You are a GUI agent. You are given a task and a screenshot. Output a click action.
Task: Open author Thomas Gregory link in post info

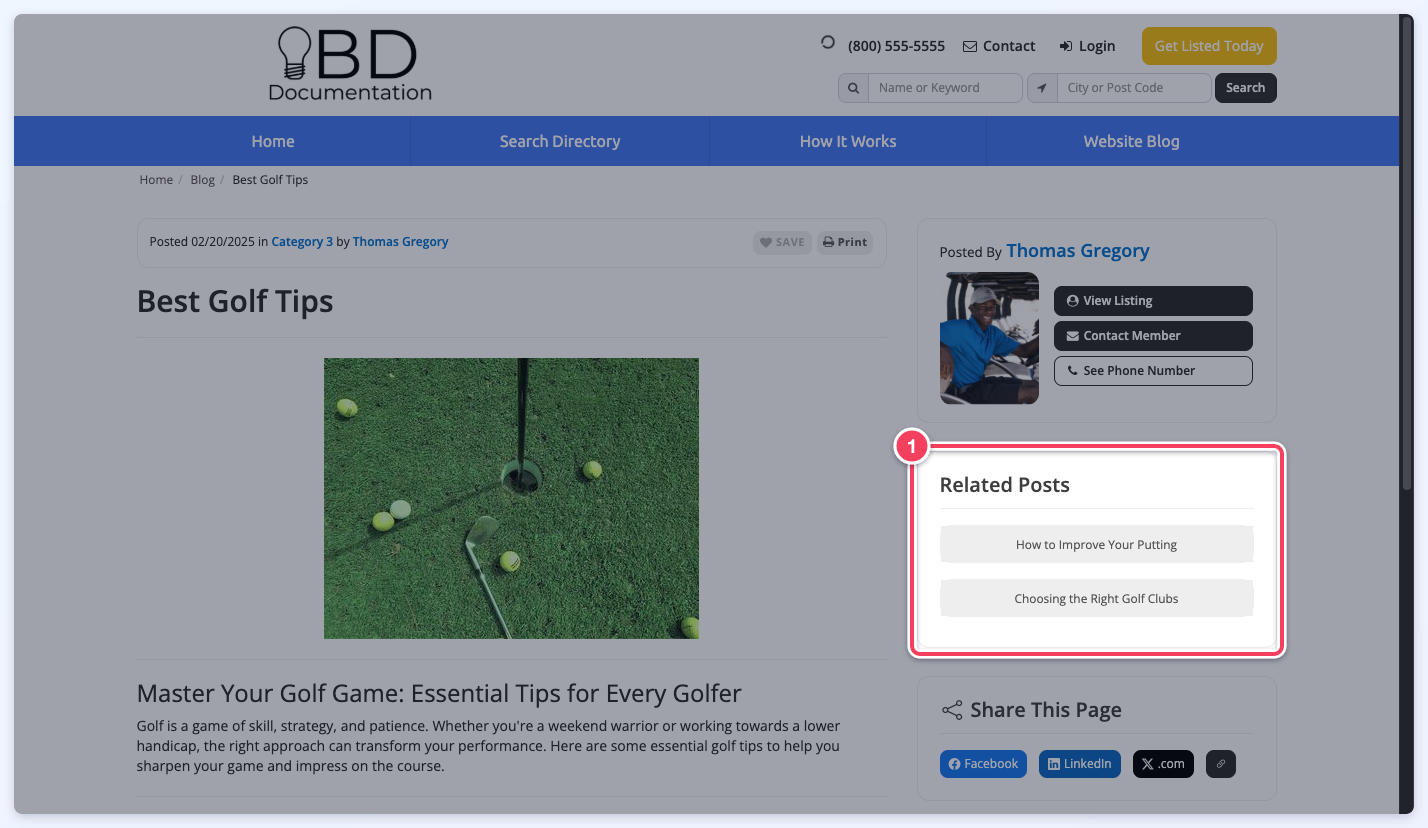400,242
